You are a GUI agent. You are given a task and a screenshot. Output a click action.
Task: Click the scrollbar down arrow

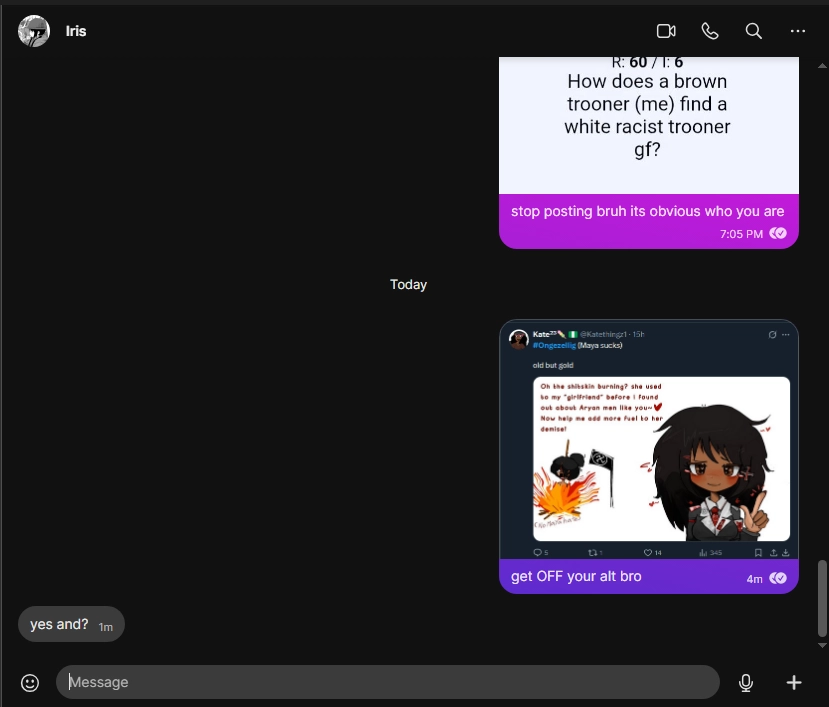[x=823, y=645]
